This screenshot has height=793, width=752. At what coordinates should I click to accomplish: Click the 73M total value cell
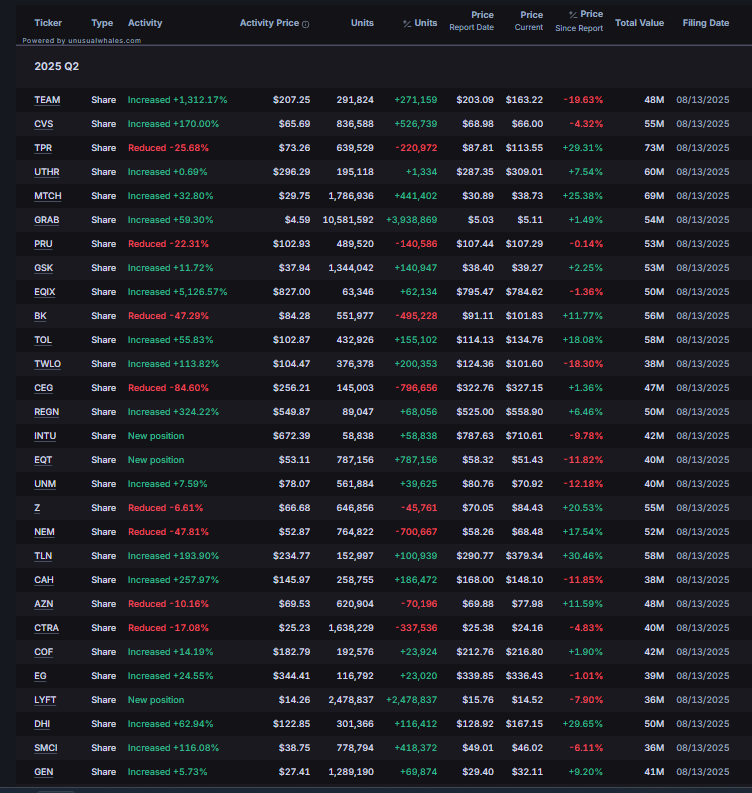[x=654, y=148]
